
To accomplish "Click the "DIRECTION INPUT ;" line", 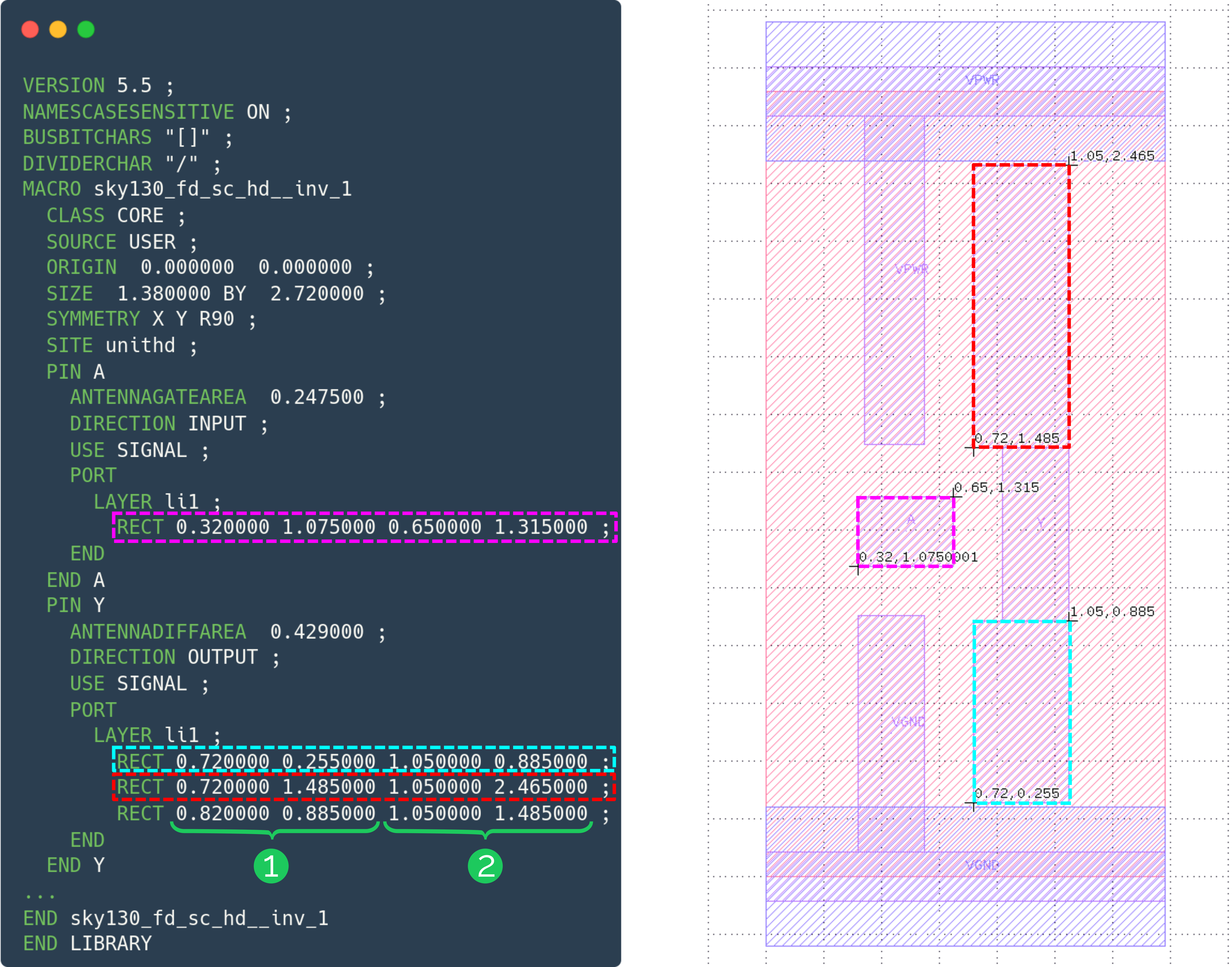I will click(169, 423).
